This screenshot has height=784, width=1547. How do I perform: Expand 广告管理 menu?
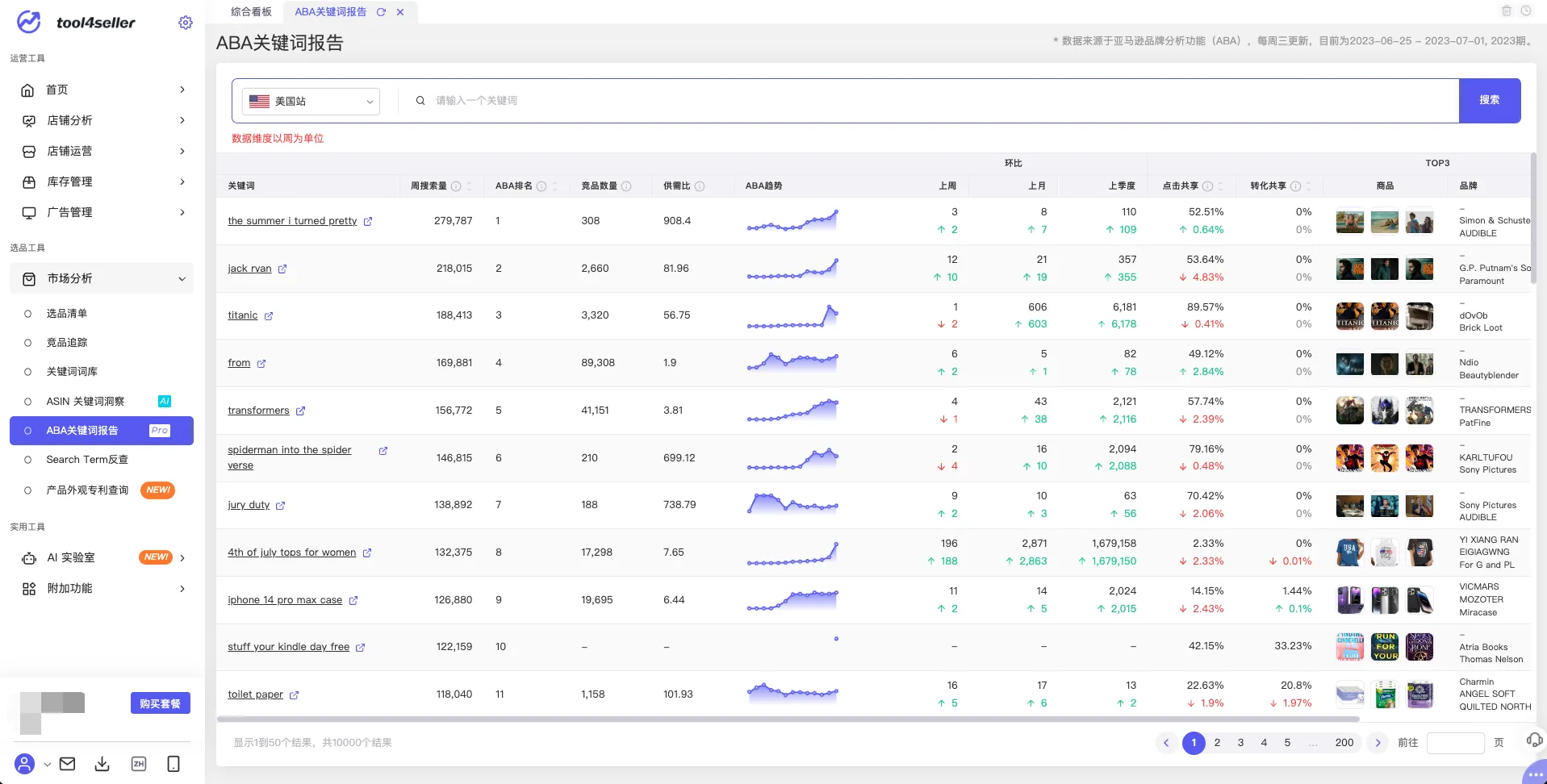tap(102, 212)
